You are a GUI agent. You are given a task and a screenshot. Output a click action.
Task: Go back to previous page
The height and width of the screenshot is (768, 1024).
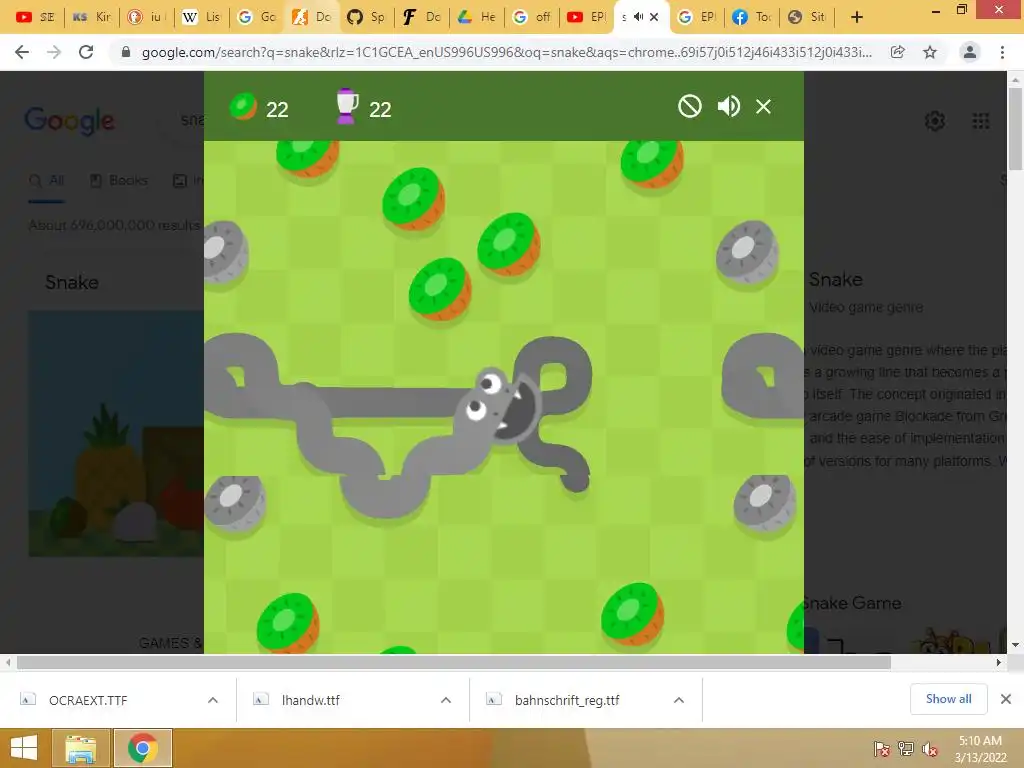click(x=22, y=52)
